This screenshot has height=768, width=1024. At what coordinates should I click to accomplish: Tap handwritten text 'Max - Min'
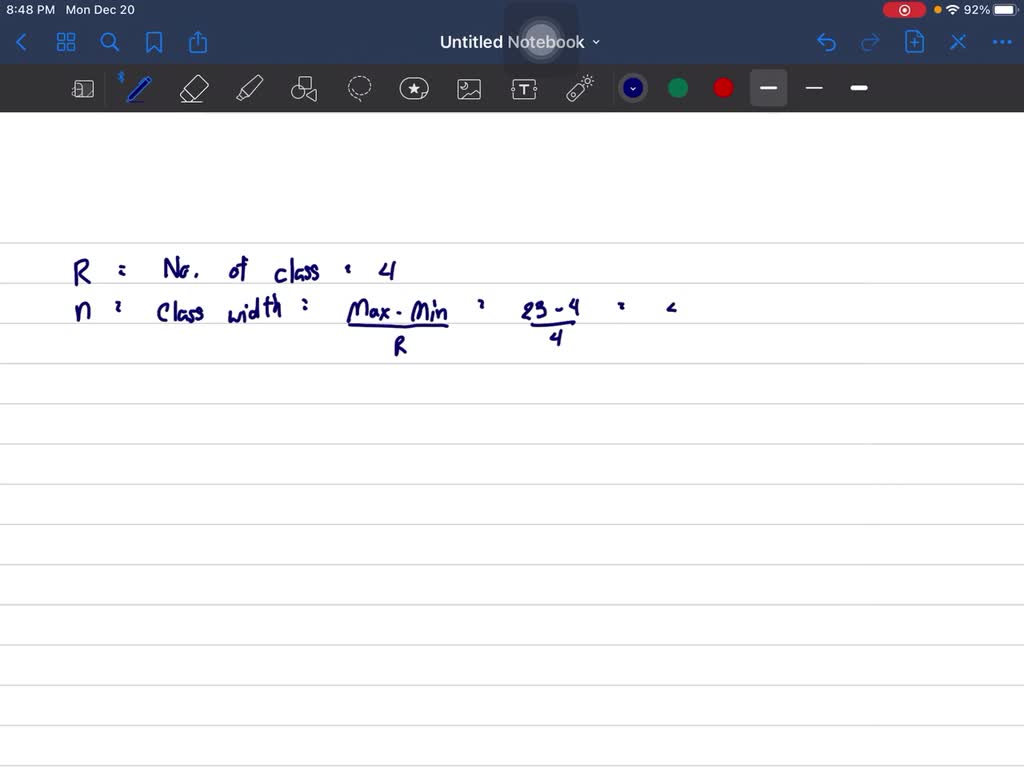pos(398,311)
